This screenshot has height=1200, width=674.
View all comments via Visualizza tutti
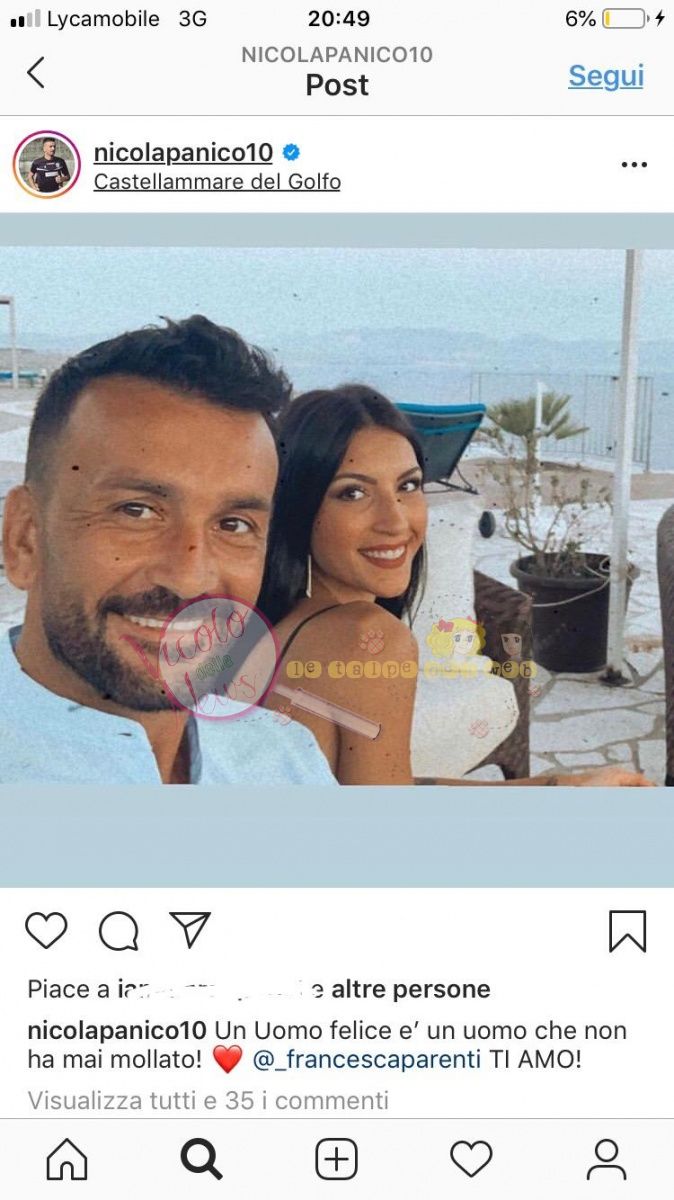click(x=208, y=1101)
